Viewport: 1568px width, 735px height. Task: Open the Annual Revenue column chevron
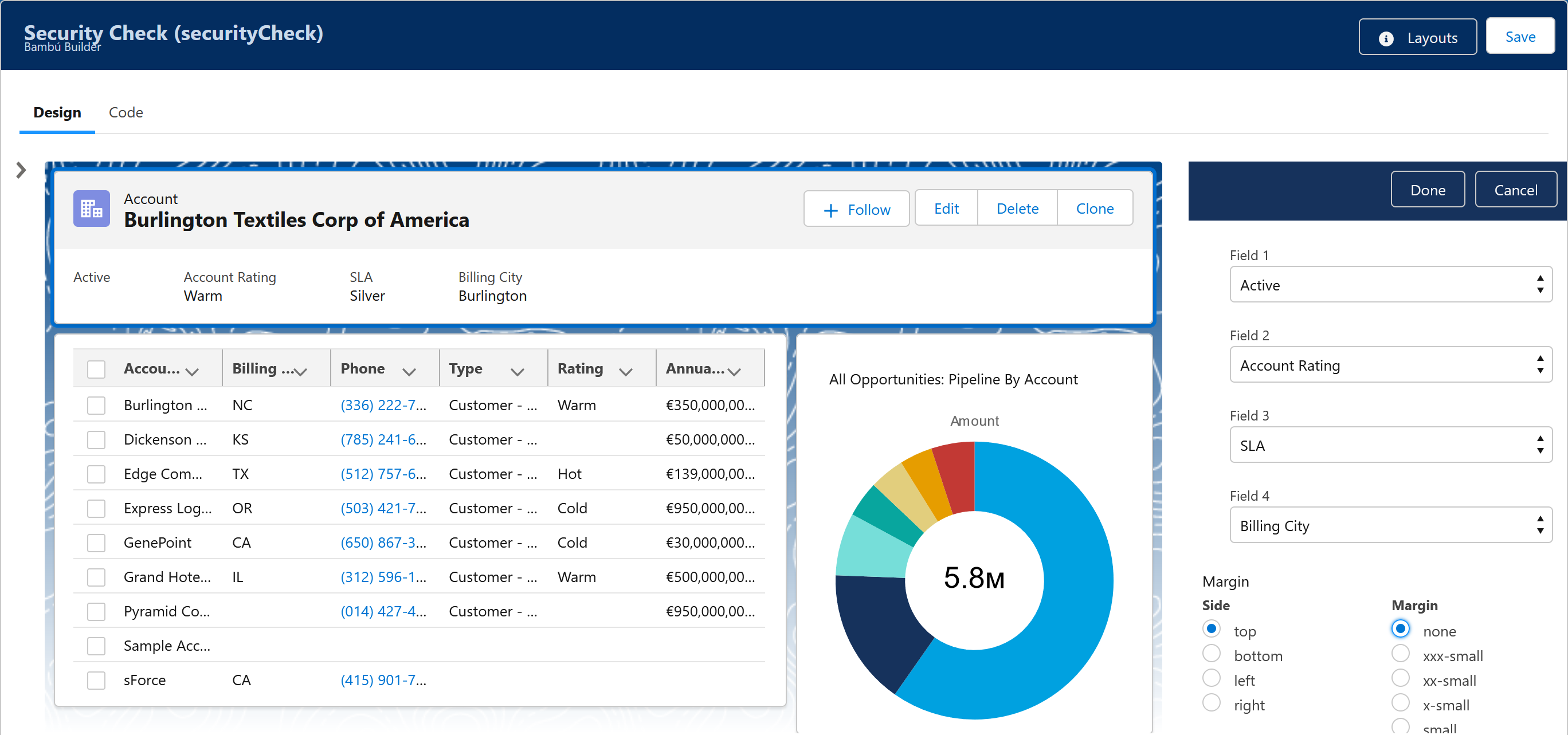[x=734, y=371]
